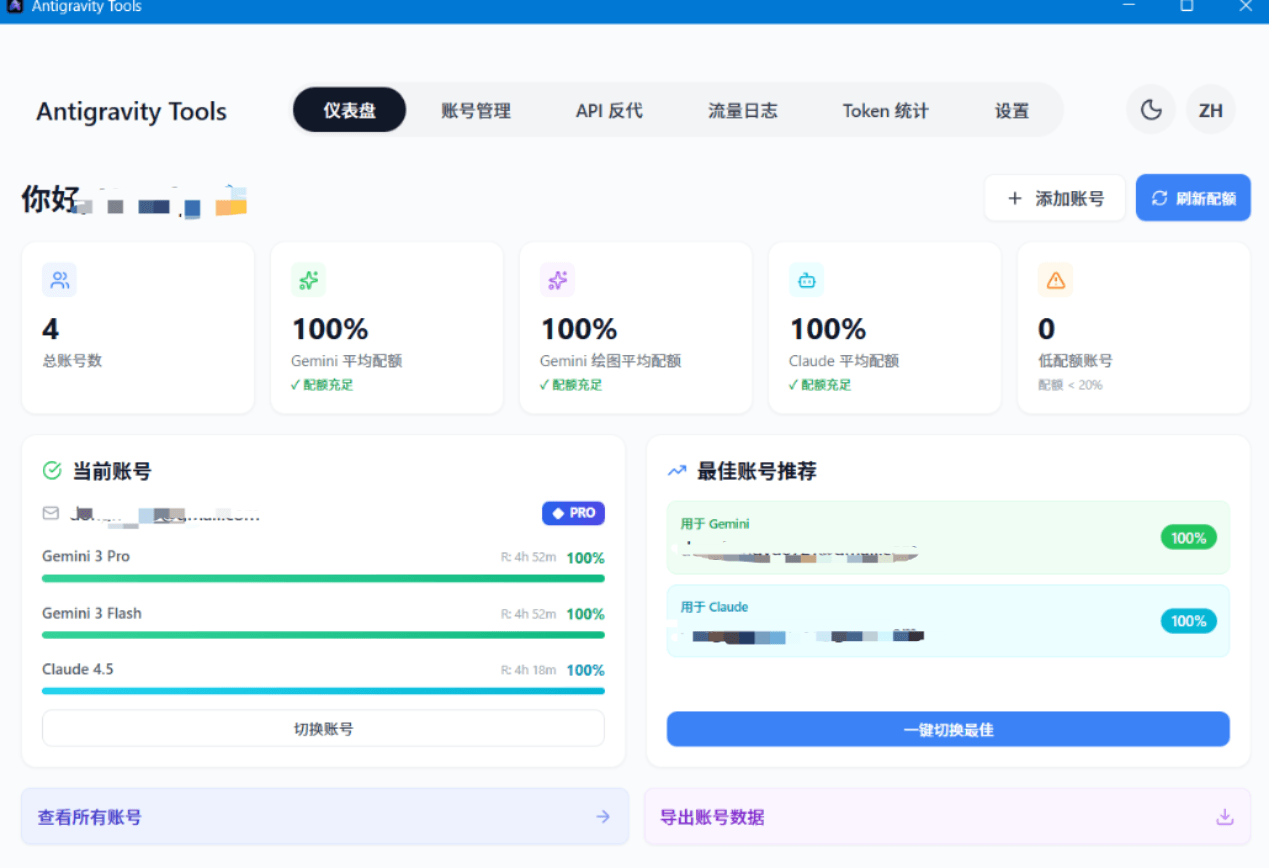Click the 切换账号 button
This screenshot has height=868, width=1269.
(x=323, y=727)
